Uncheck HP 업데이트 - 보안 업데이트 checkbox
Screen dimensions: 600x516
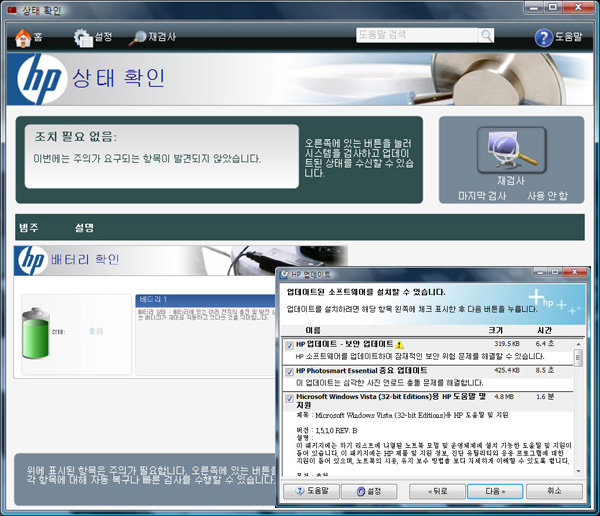pyautogui.click(x=290, y=346)
